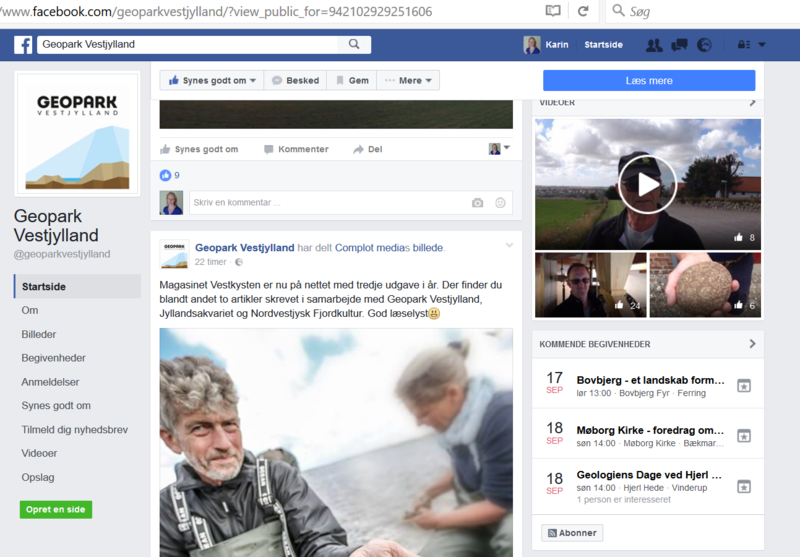The width and height of the screenshot is (800, 557).
Task: Mark interest in Bovbjerg event star icon
Action: tap(744, 386)
